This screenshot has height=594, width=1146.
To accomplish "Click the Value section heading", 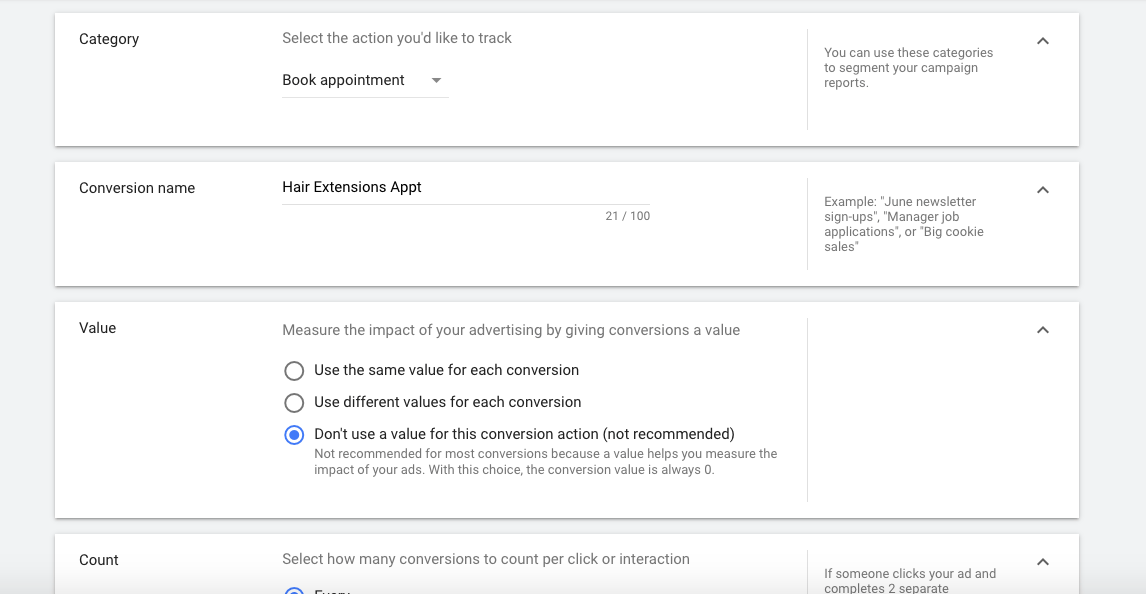I will (x=97, y=328).
